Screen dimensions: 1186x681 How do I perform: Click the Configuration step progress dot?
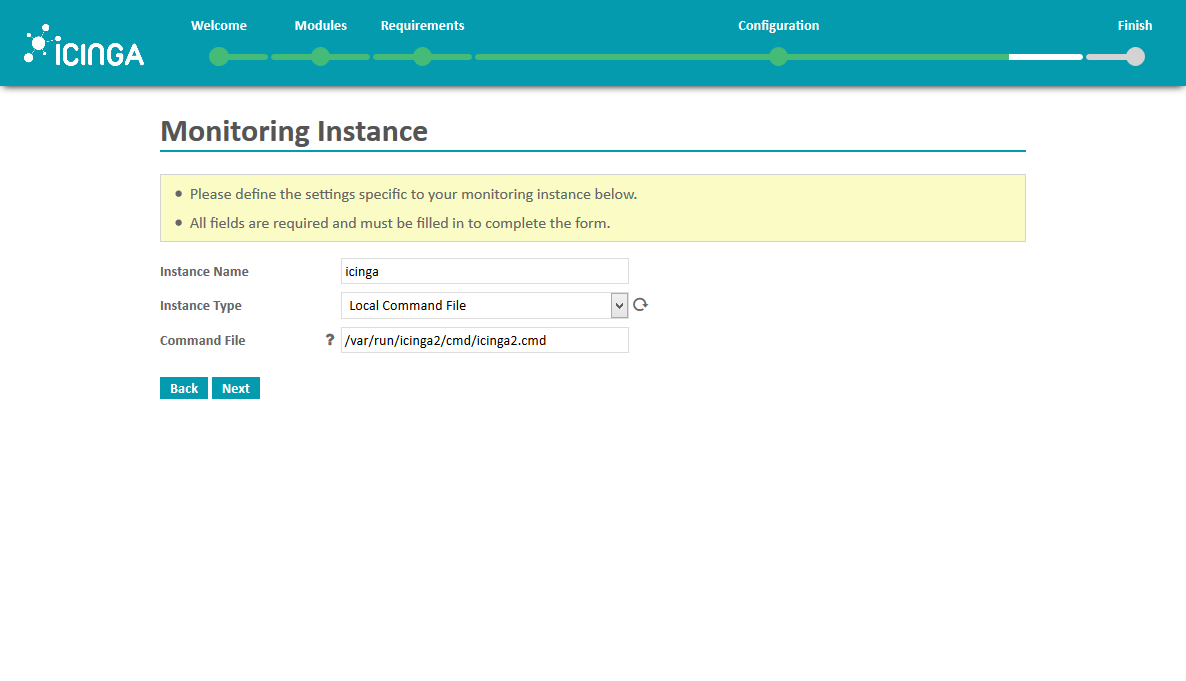(778, 57)
